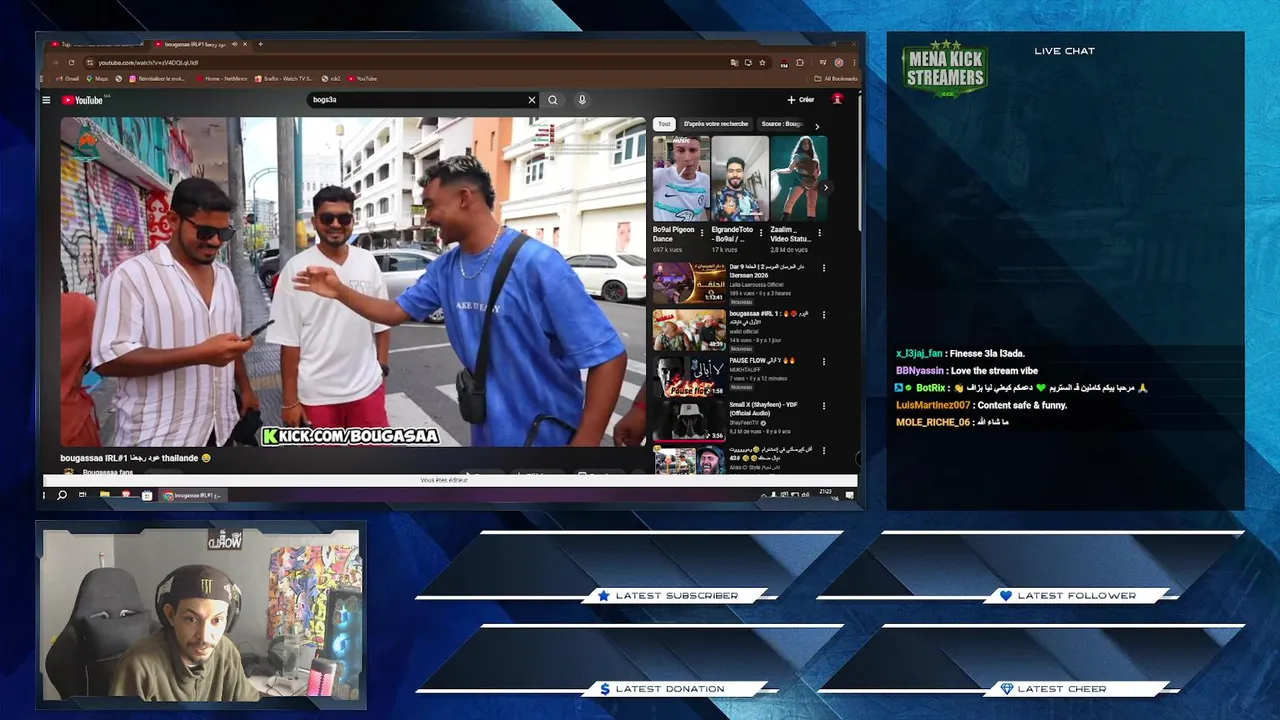Click BBNyassin chat username

pos(918,370)
